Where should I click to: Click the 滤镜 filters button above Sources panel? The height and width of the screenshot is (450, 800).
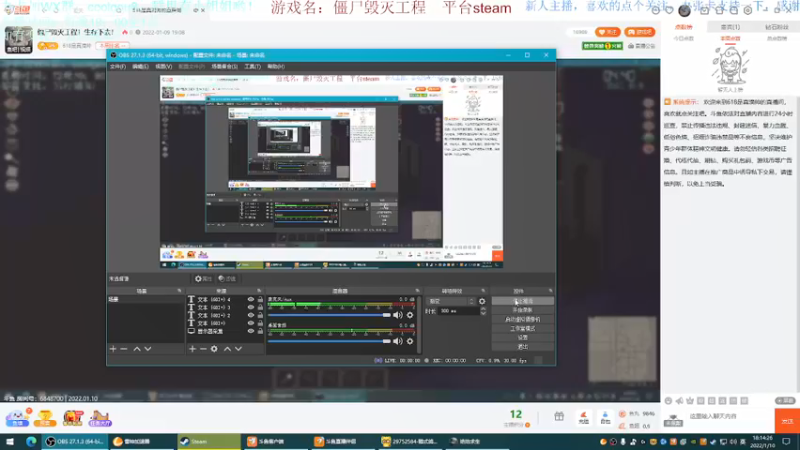[227, 279]
